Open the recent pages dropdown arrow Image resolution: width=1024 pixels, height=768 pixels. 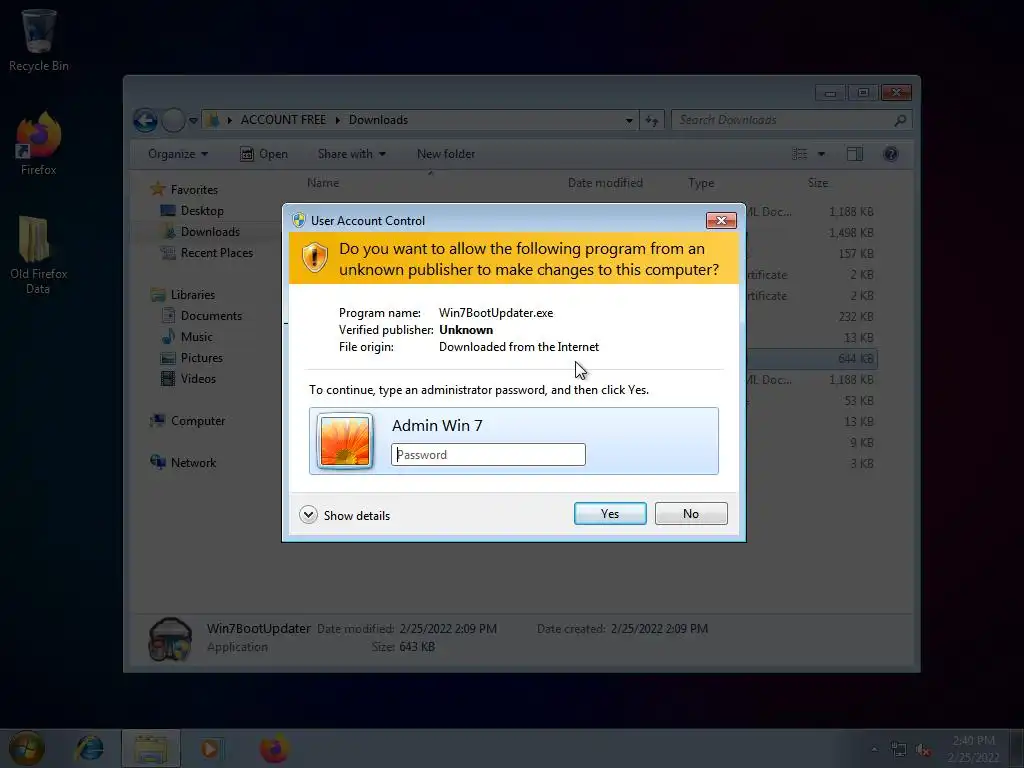[x=193, y=120]
